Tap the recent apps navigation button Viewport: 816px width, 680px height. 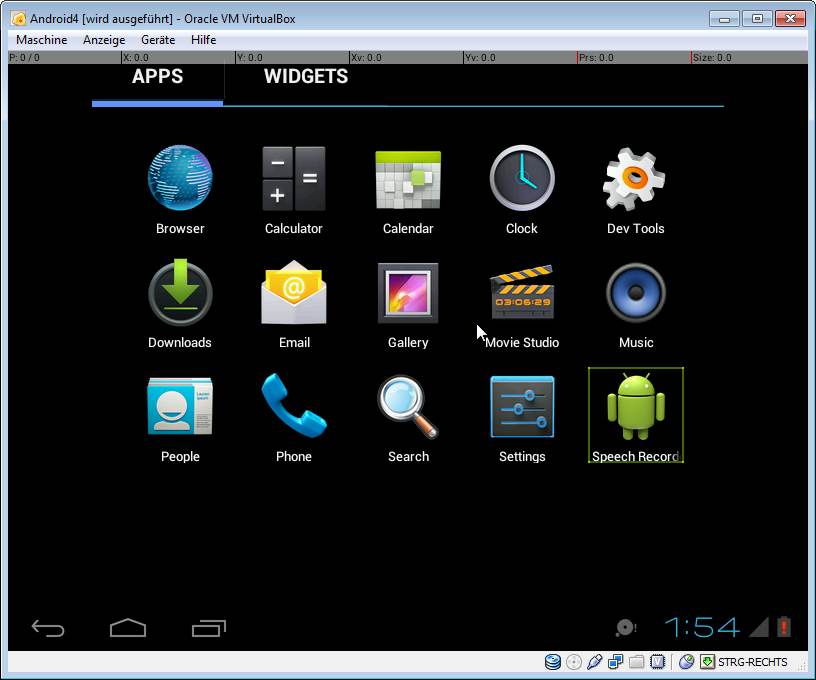tap(209, 628)
